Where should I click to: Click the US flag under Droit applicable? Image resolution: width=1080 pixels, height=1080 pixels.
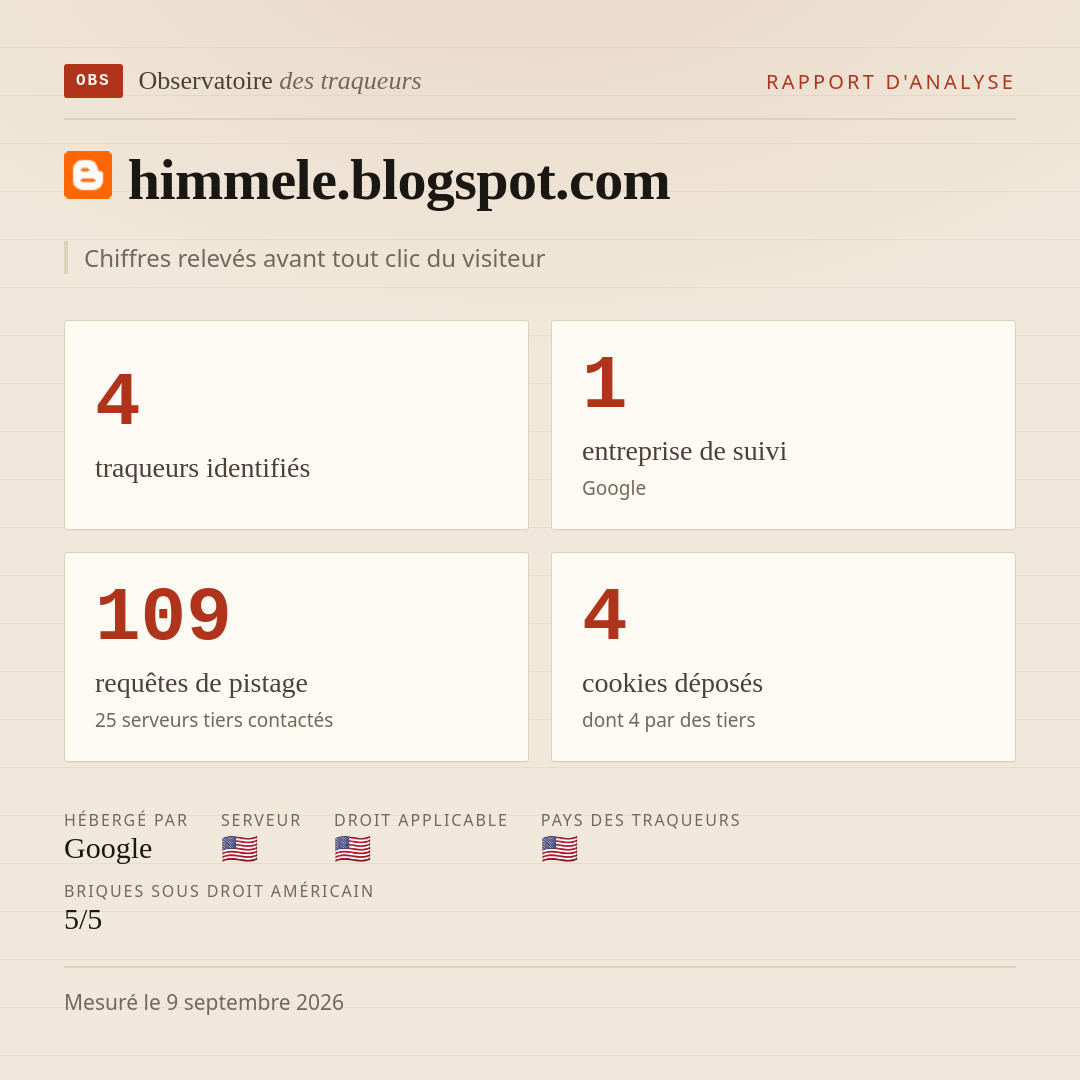pos(353,849)
